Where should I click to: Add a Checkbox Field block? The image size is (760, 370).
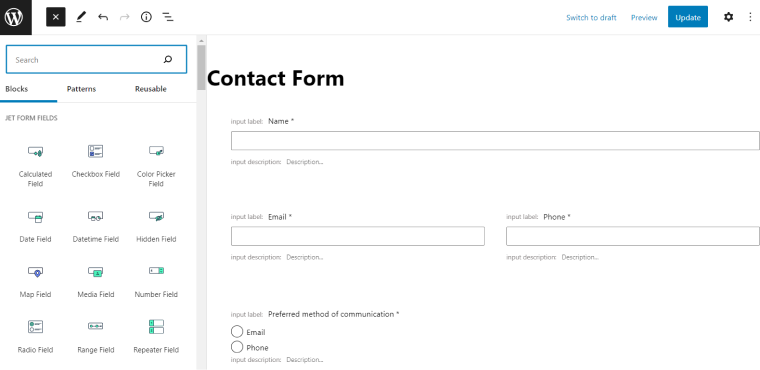pos(95,161)
